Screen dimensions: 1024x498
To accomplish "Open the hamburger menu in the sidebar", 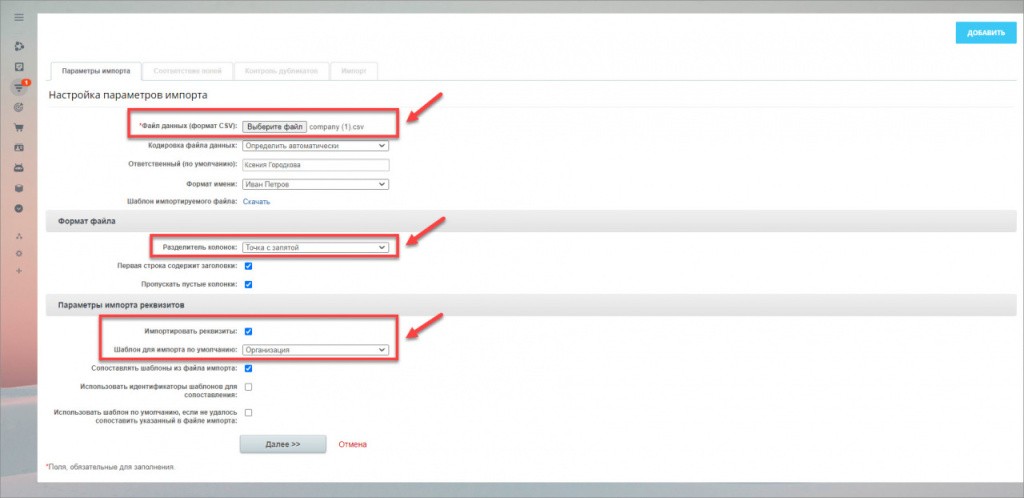I will click(18, 18).
